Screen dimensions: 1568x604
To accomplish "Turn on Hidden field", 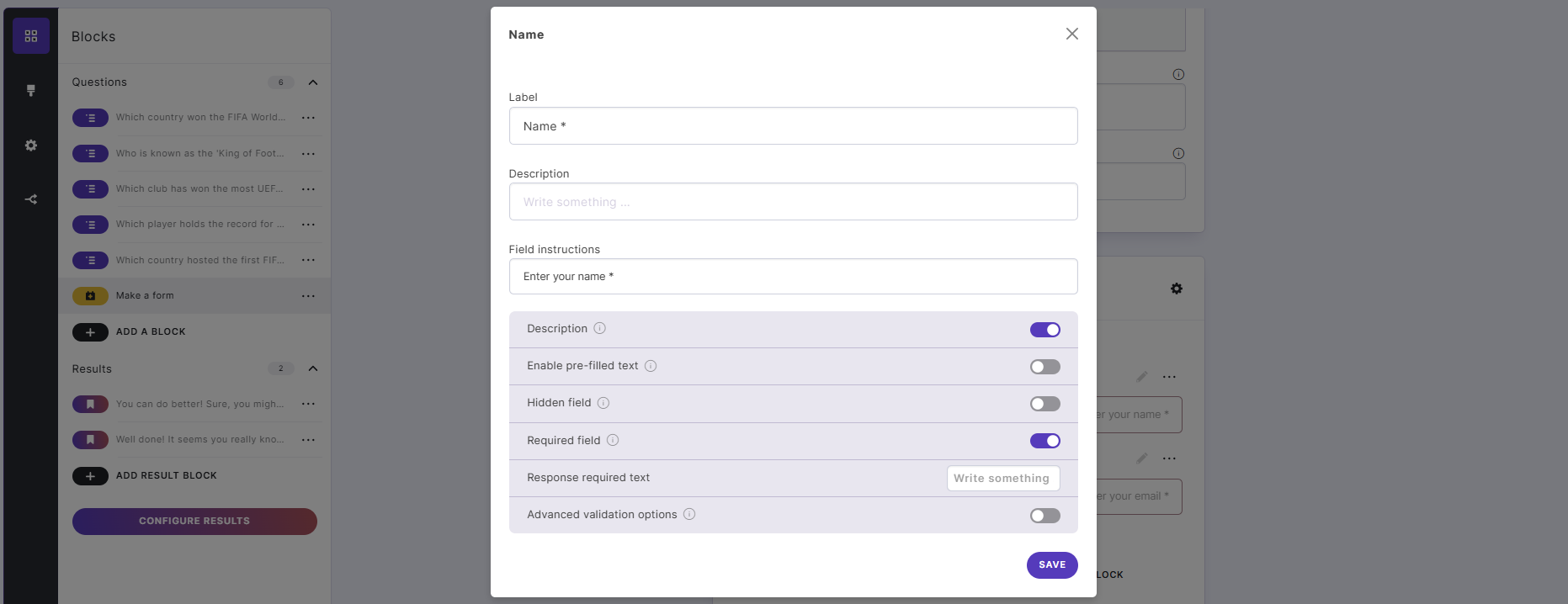I will point(1044,404).
